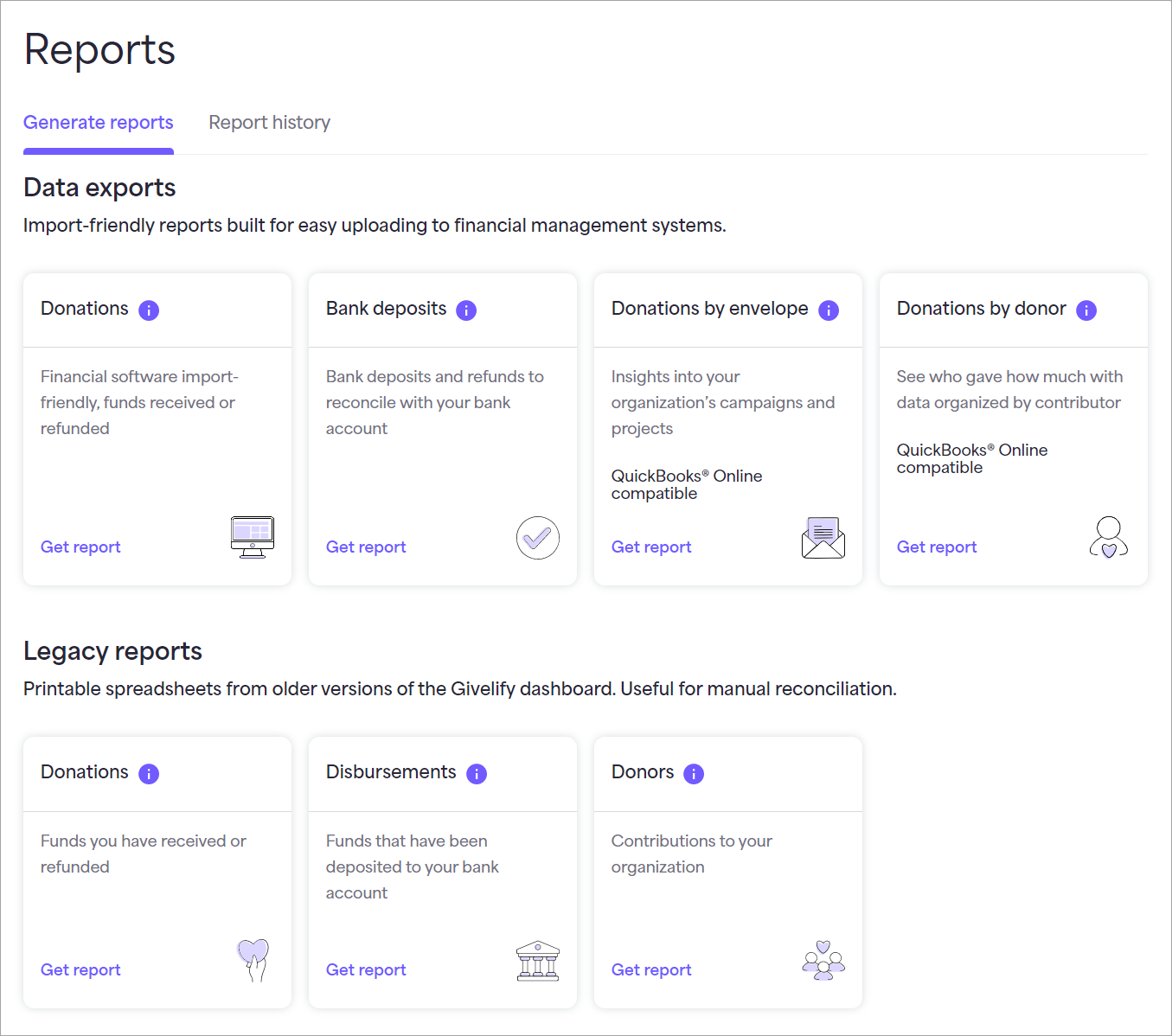Click the checkmark circle icon in Bank deposits
This screenshot has height=1036, width=1172.
tap(538, 538)
